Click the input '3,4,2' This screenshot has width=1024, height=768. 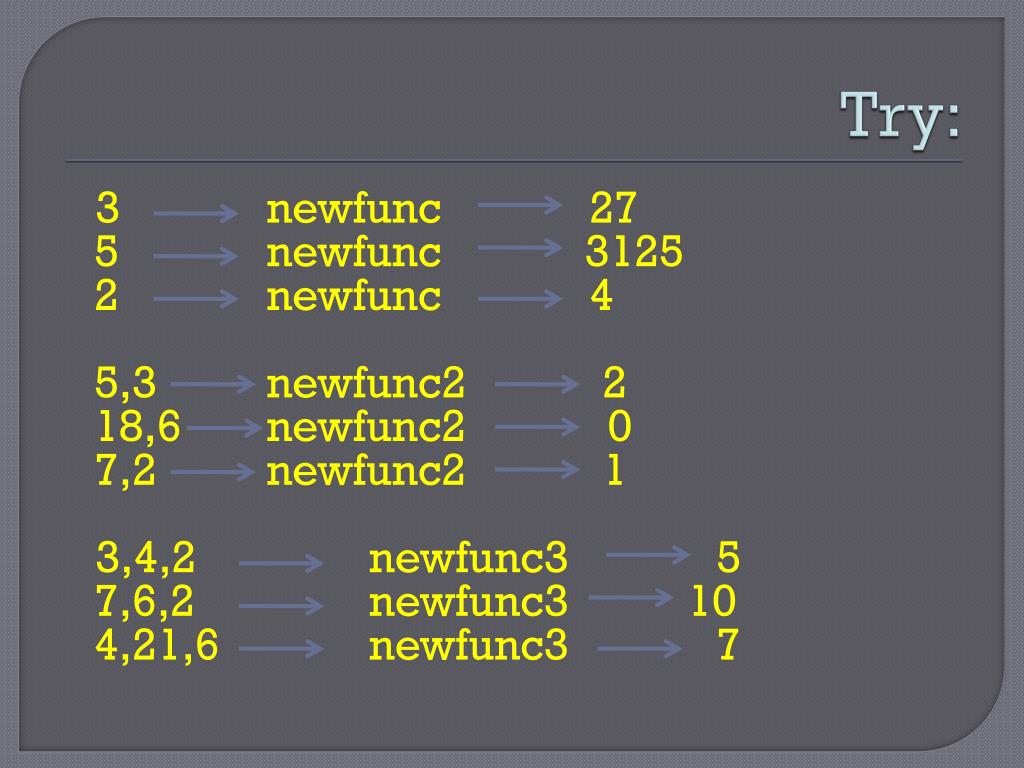pyautogui.click(x=145, y=558)
